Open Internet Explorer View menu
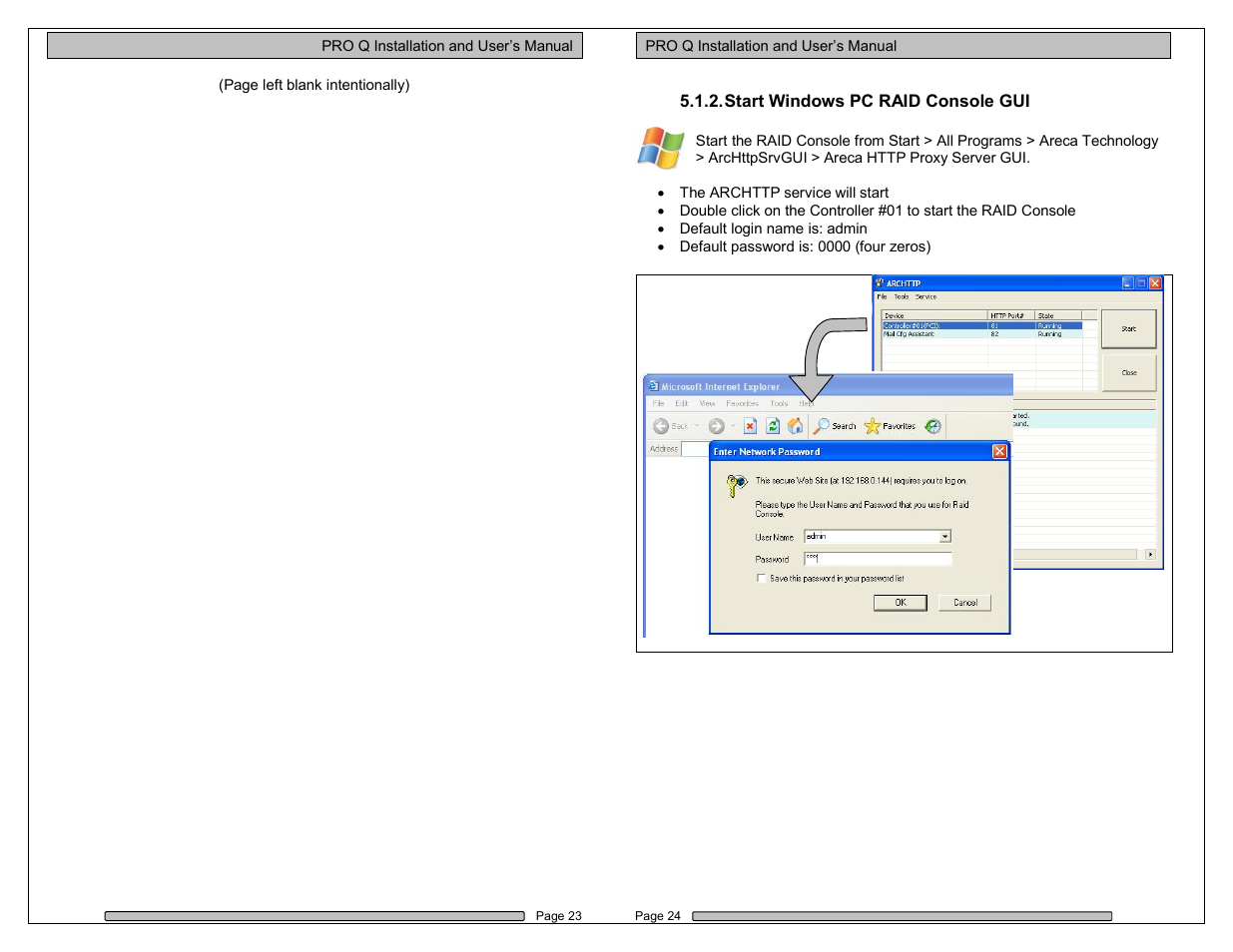 707,404
